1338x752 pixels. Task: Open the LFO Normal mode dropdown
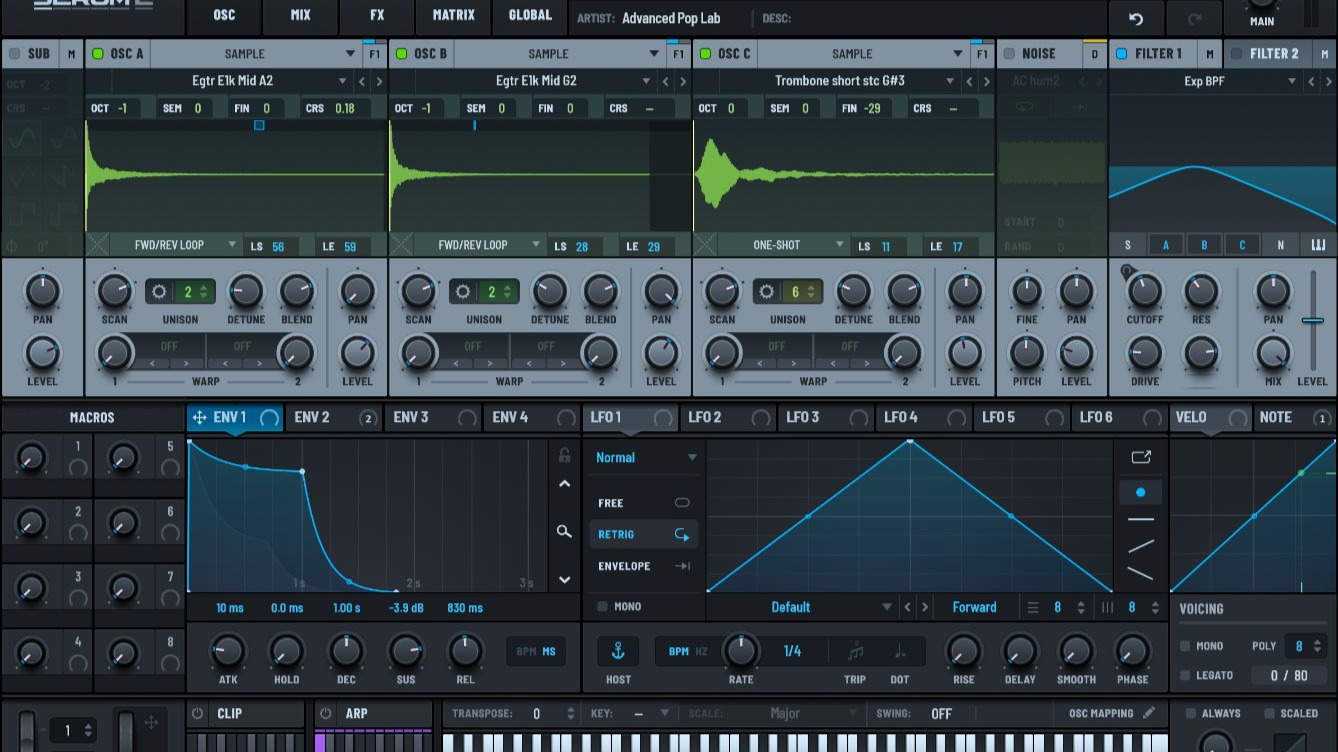pos(646,457)
